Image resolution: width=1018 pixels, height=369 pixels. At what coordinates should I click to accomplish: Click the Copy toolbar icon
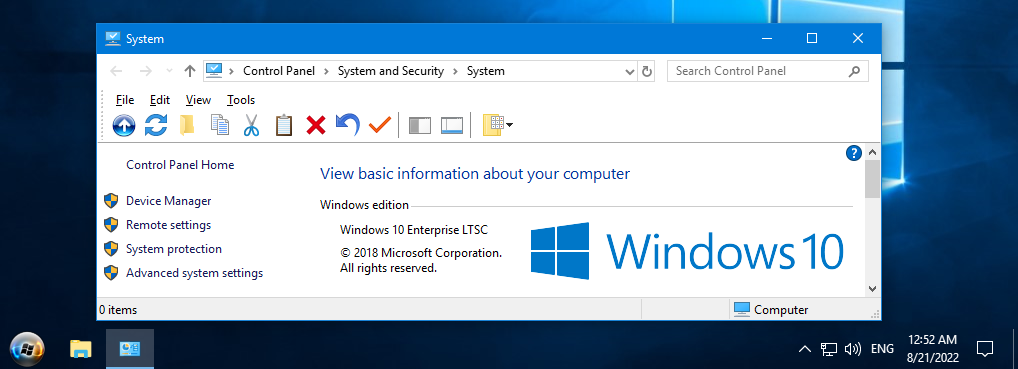click(x=220, y=125)
